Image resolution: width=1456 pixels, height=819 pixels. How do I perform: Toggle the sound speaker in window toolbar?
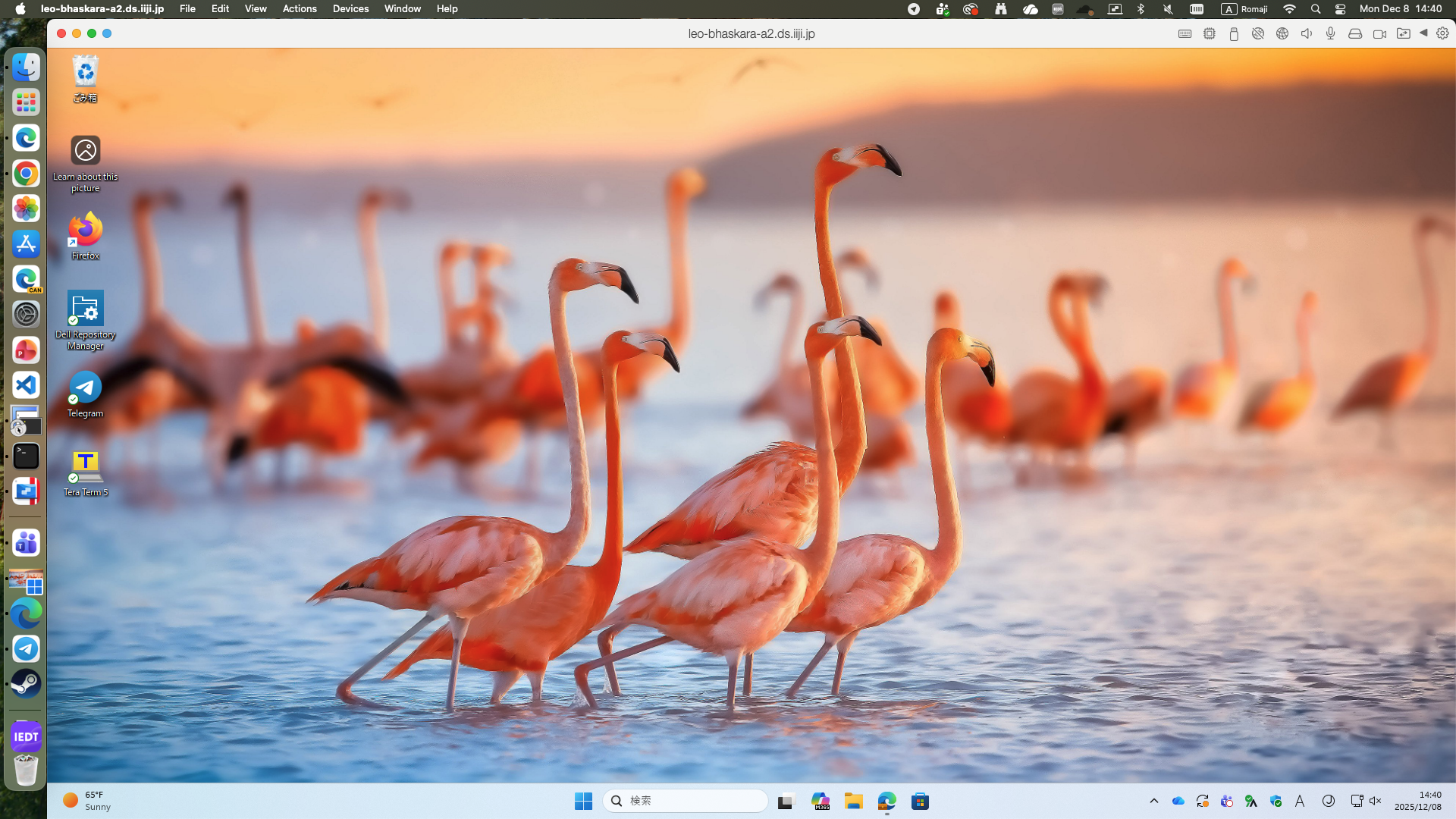[1306, 33]
